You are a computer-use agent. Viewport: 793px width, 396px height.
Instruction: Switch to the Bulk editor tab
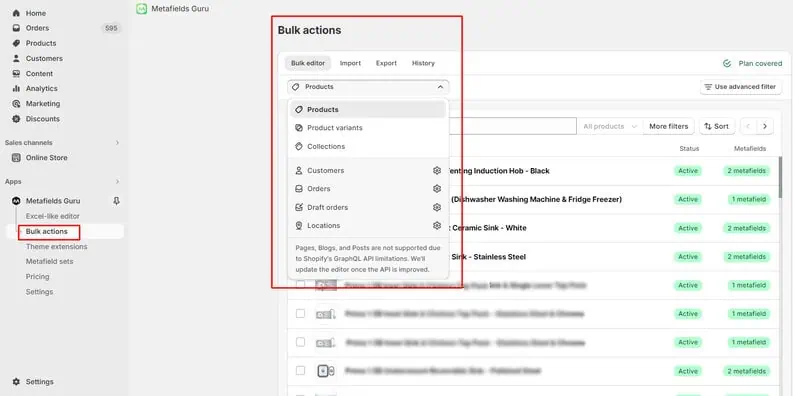coord(308,63)
